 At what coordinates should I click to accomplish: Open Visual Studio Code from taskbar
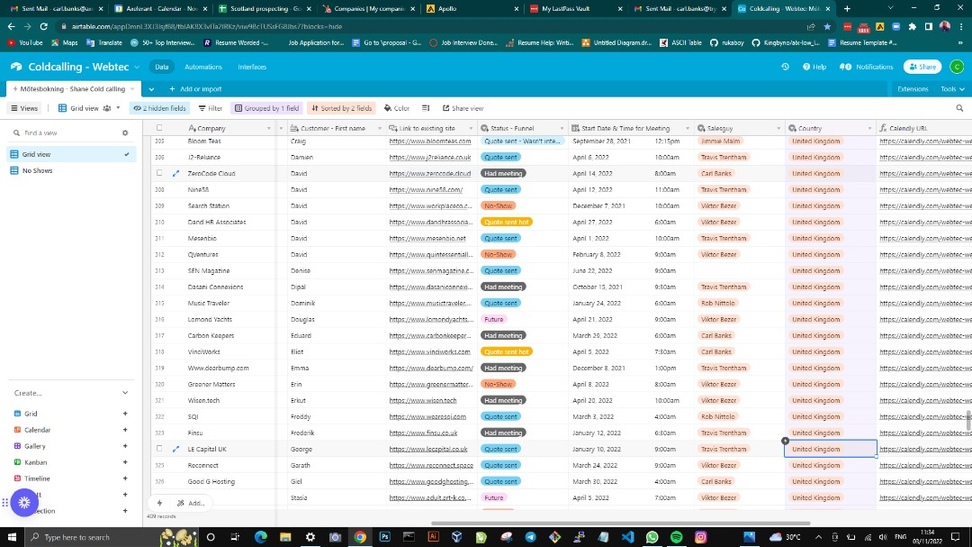[627, 537]
